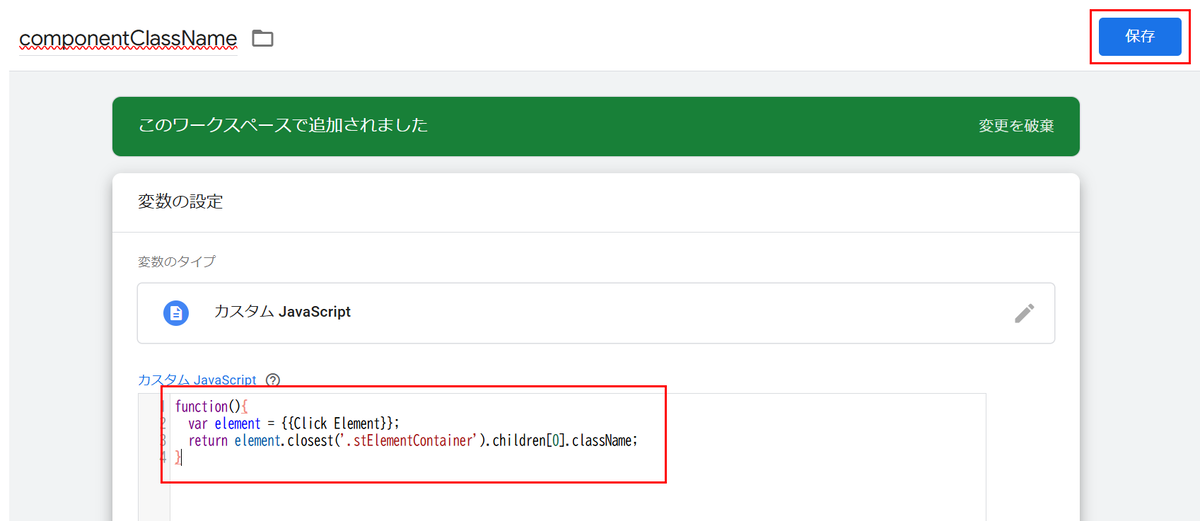Click the pencil icon to edit variable type

point(1024,313)
